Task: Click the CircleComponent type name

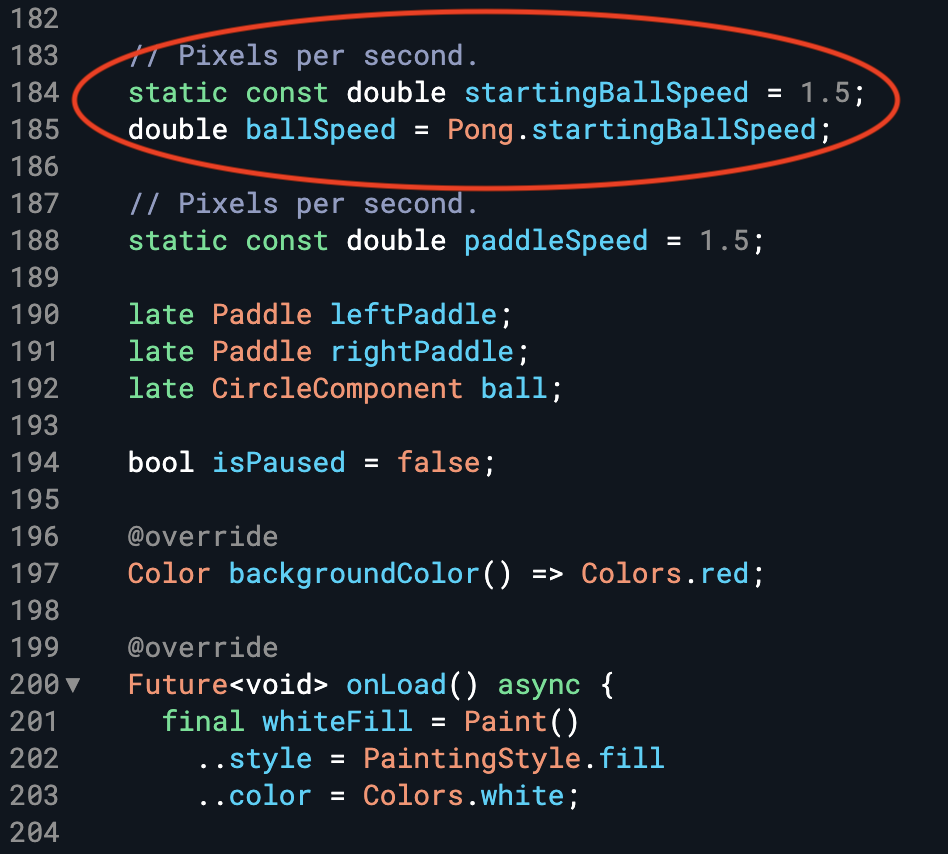Action: tap(337, 389)
